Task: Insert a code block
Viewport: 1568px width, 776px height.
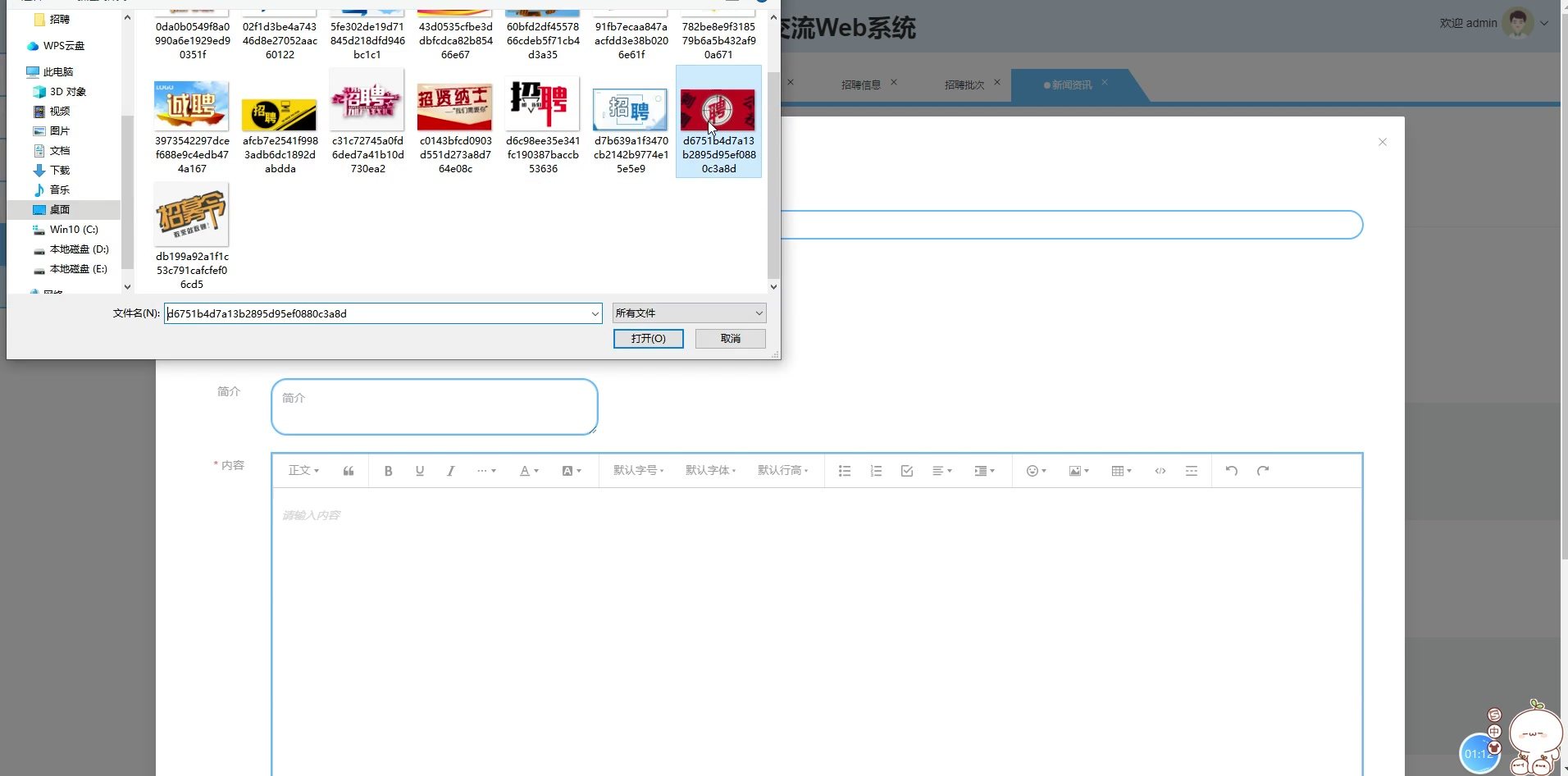Action: pos(1160,471)
